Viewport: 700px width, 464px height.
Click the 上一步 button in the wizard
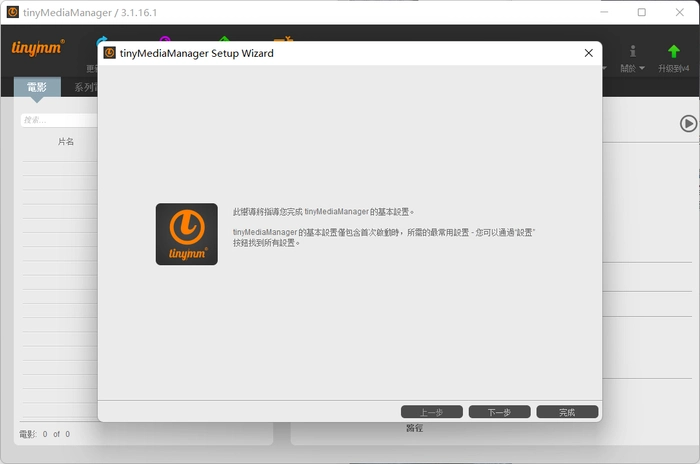point(432,412)
